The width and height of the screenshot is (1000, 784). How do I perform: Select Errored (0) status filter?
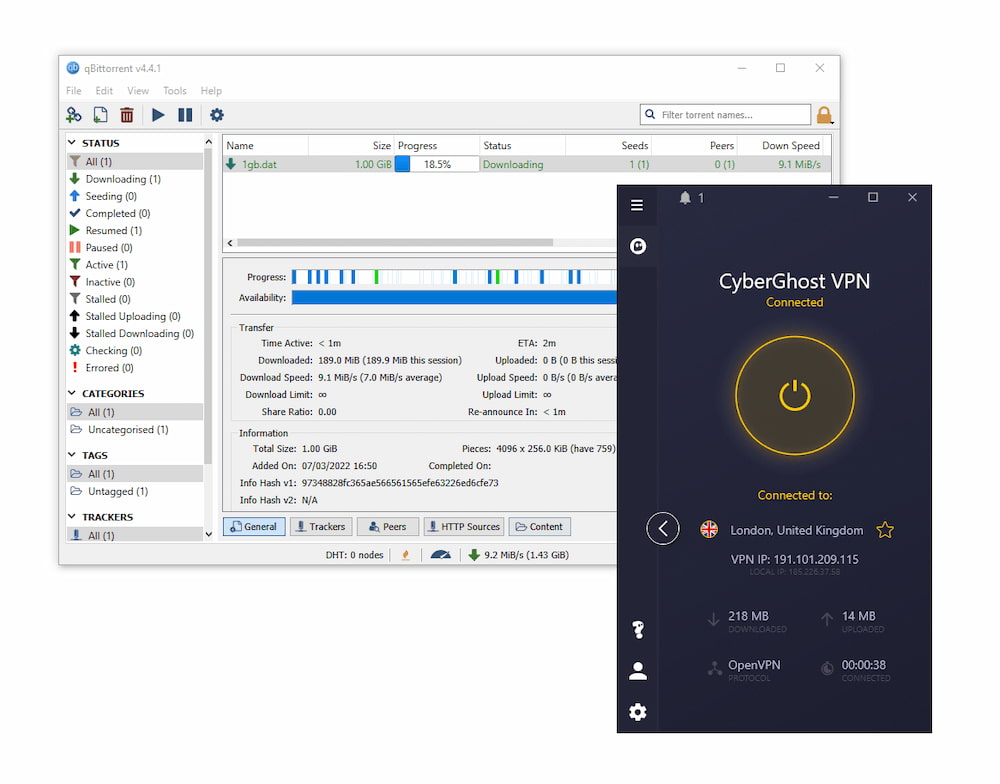click(x=109, y=368)
